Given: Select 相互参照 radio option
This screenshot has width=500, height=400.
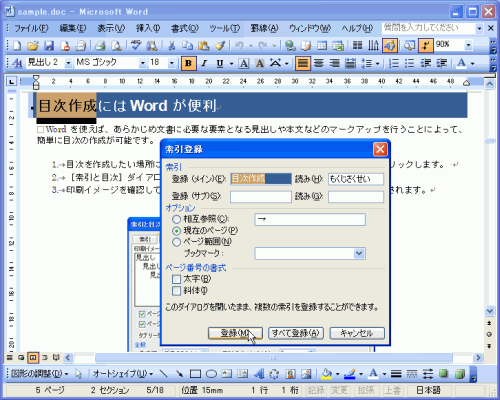Looking at the screenshot, I should tap(177, 219).
